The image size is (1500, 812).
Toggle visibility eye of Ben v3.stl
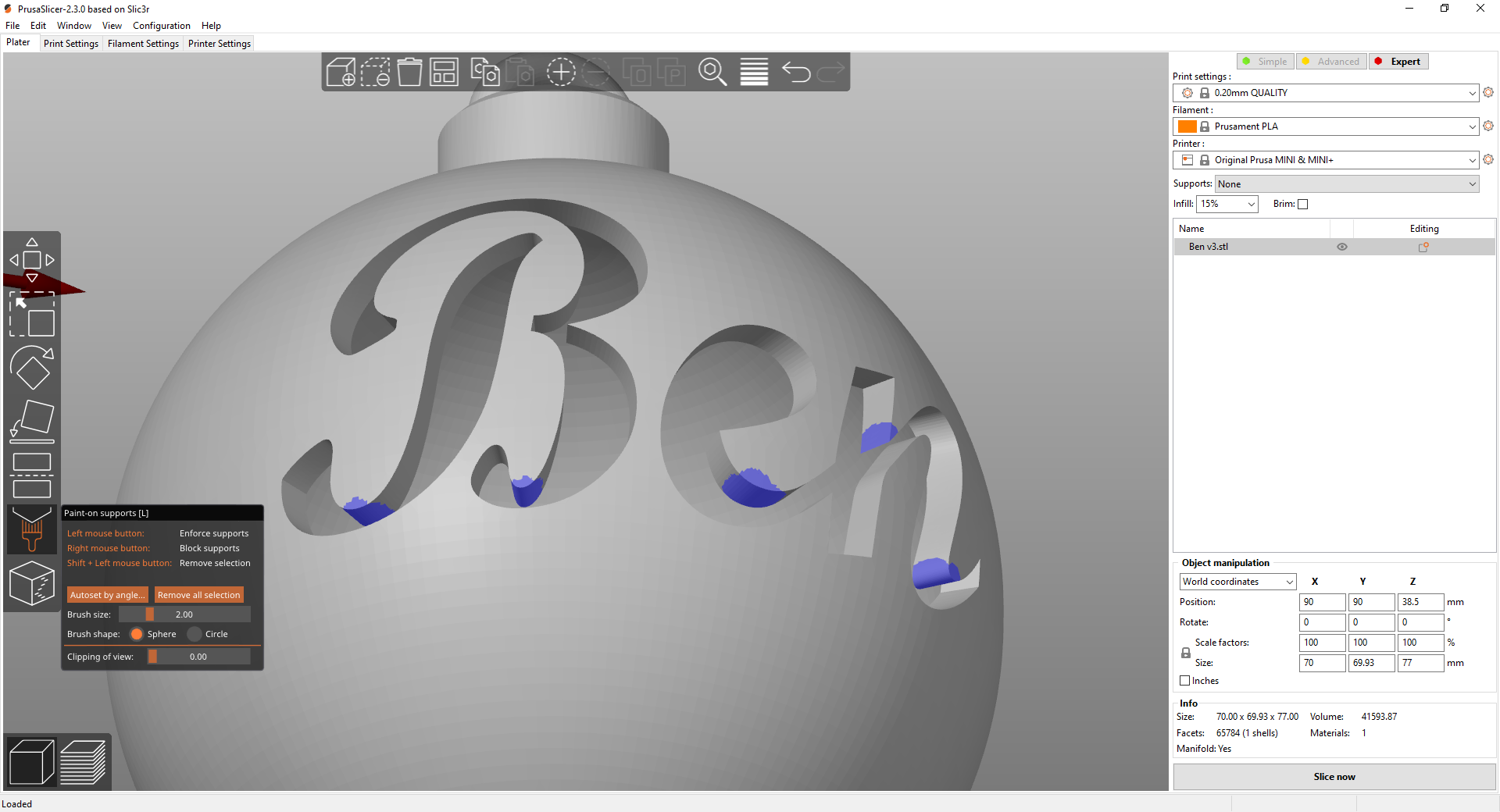pos(1342,247)
